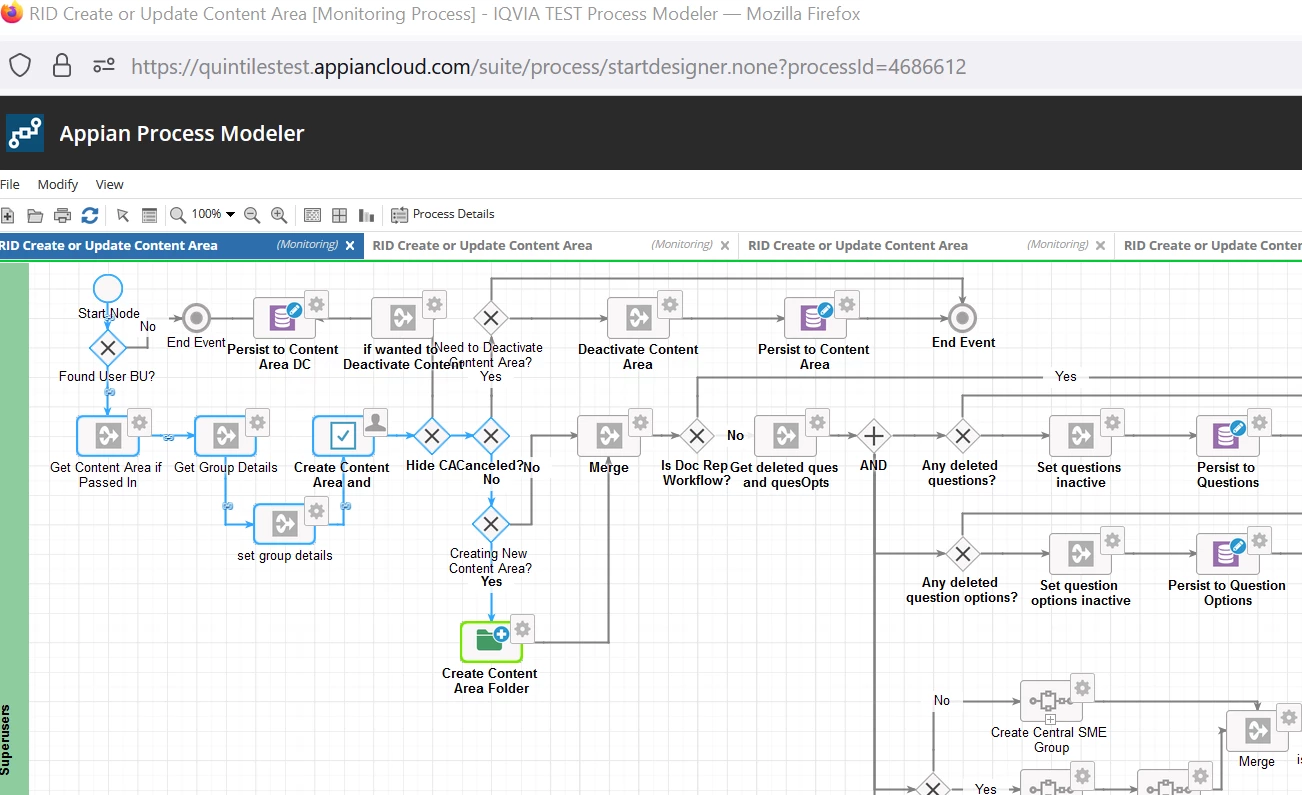The image size is (1302, 795).
Task: Zoom out with the minus magnifier
Action: 252,215
